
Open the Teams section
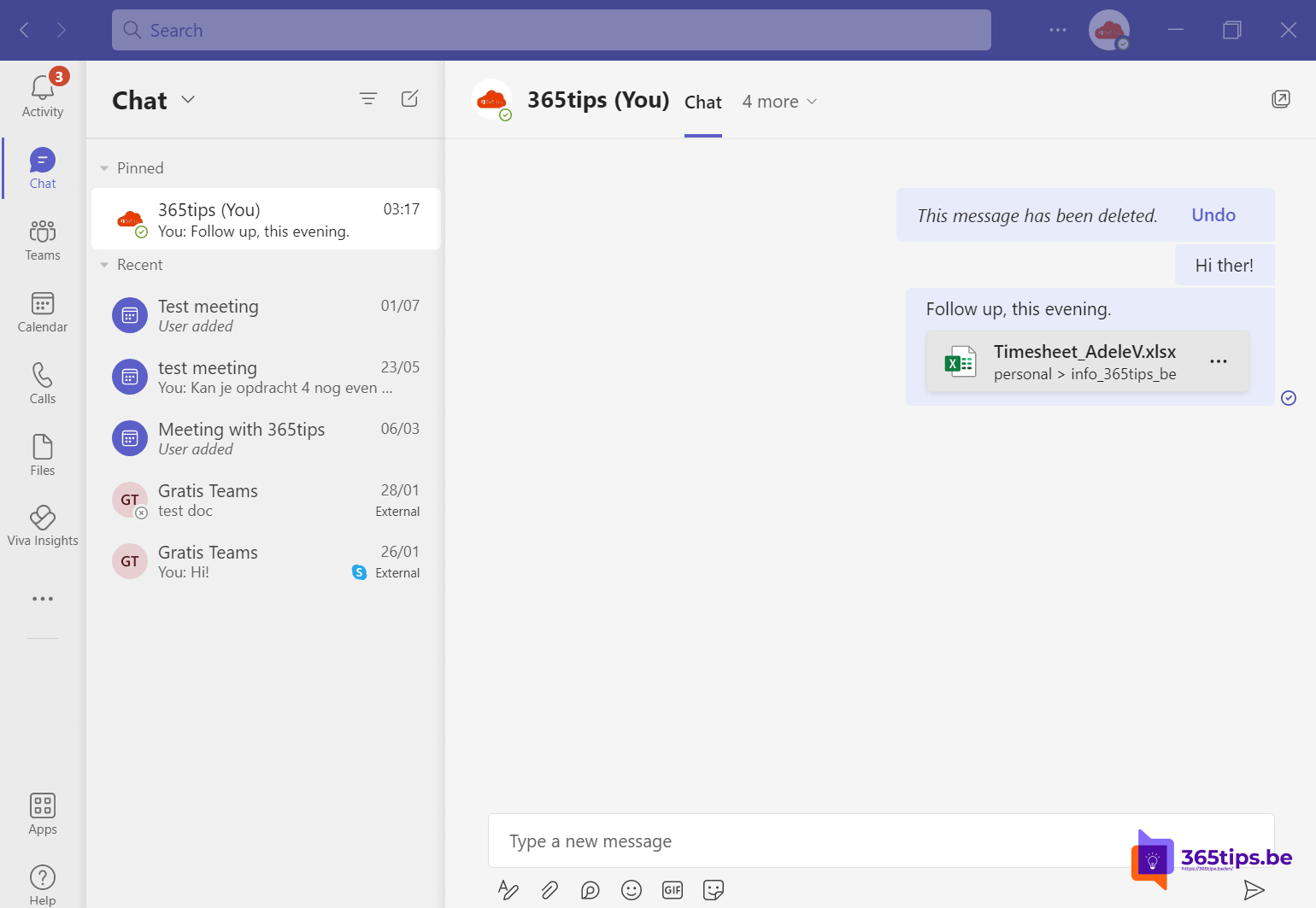(43, 240)
